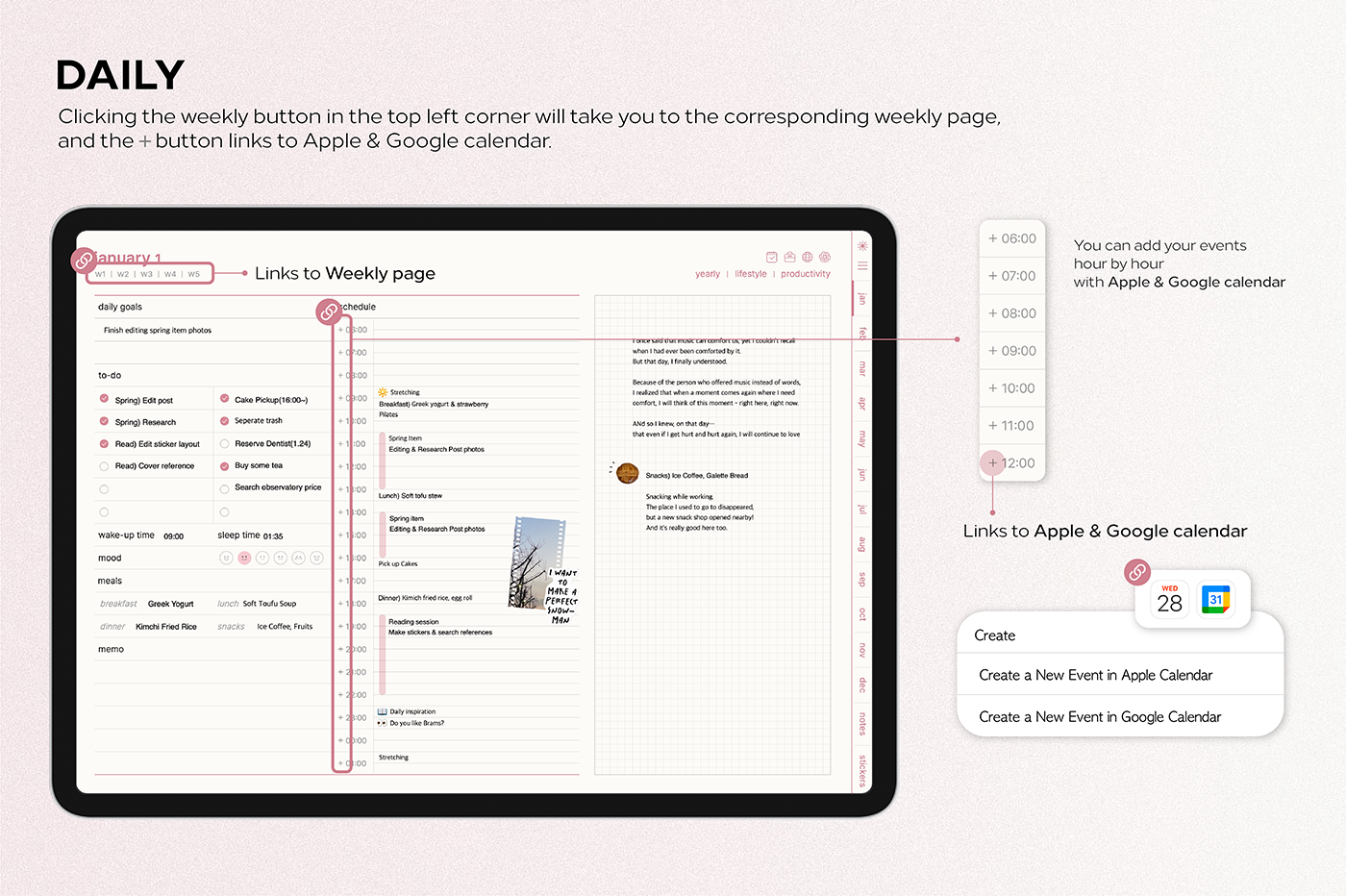This screenshot has width=1346, height=896.
Task: Click the flower icon right of the globe
Action: [x=825, y=257]
